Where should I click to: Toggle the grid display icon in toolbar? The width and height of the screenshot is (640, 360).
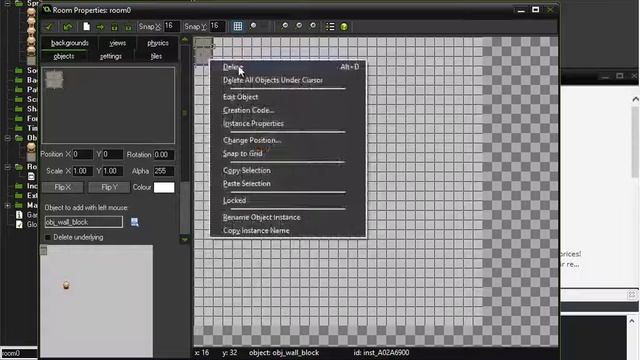click(x=238, y=27)
